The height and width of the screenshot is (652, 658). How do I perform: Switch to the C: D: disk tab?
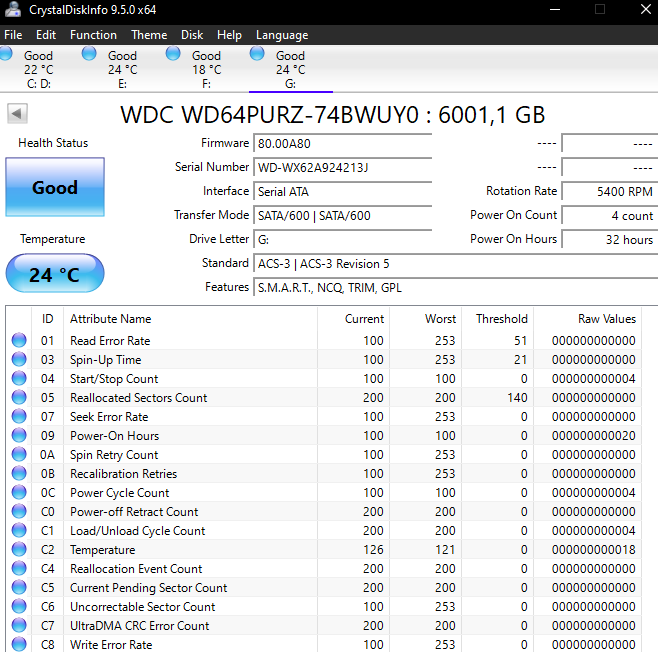(x=40, y=69)
